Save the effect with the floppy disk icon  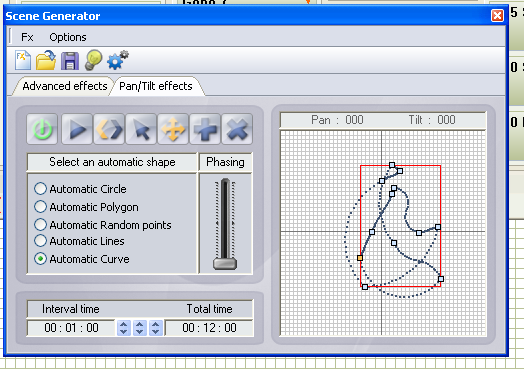coord(70,61)
